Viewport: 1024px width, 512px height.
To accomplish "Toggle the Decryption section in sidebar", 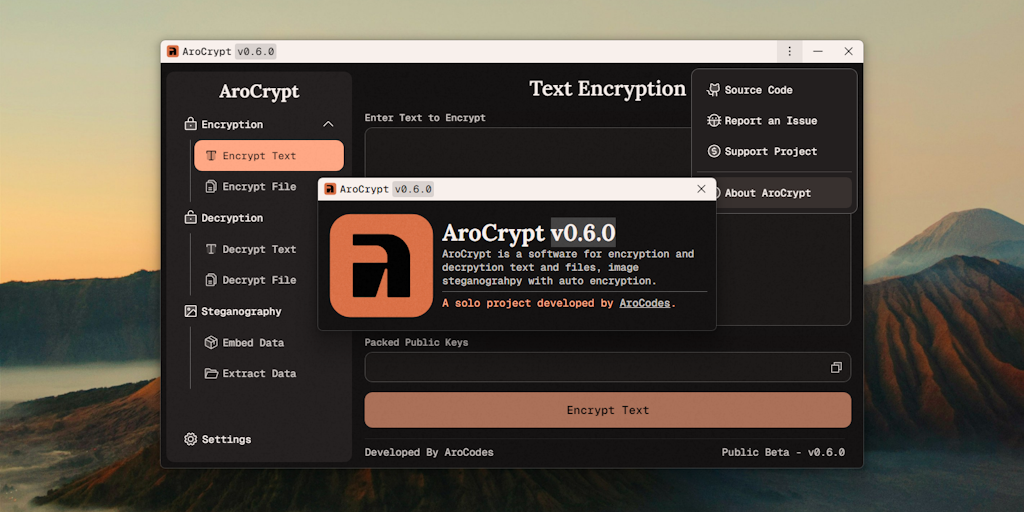I will point(232,218).
